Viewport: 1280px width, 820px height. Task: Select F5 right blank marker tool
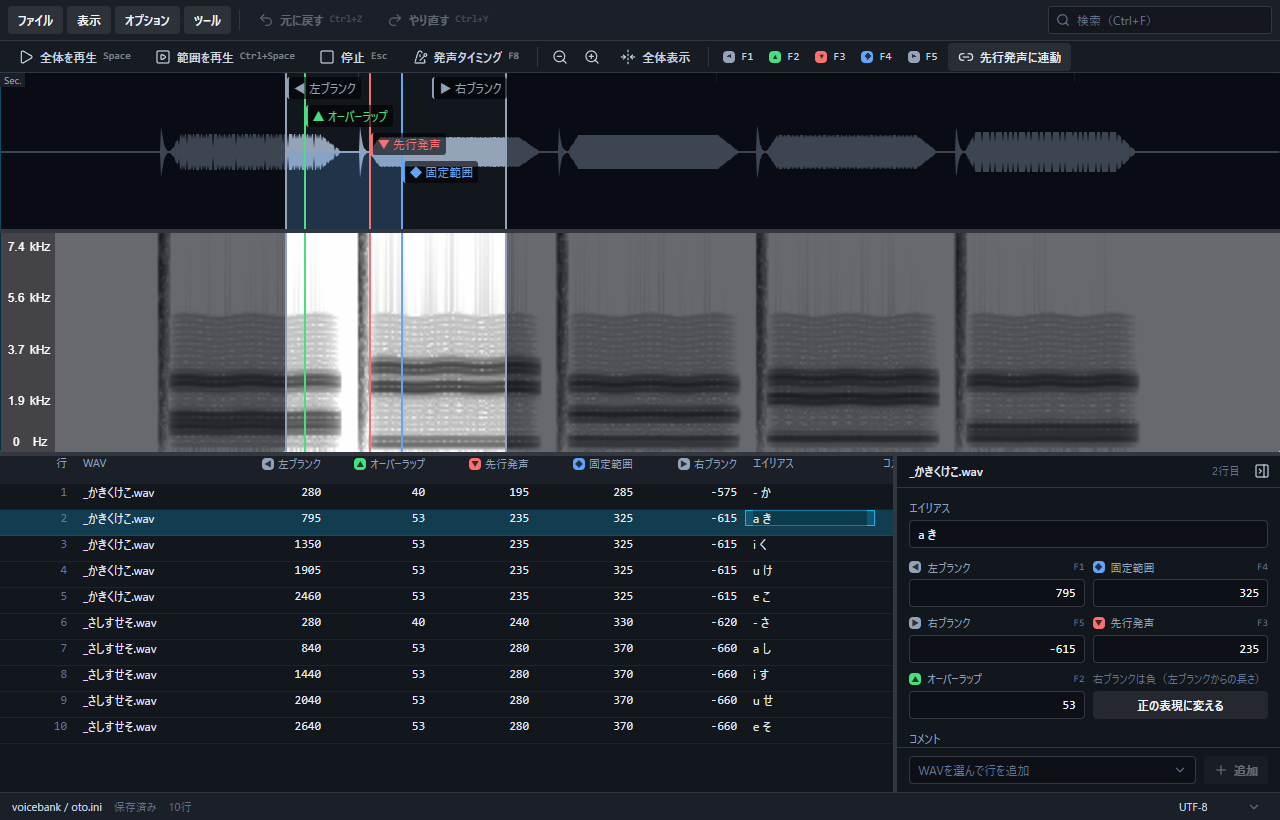click(922, 57)
